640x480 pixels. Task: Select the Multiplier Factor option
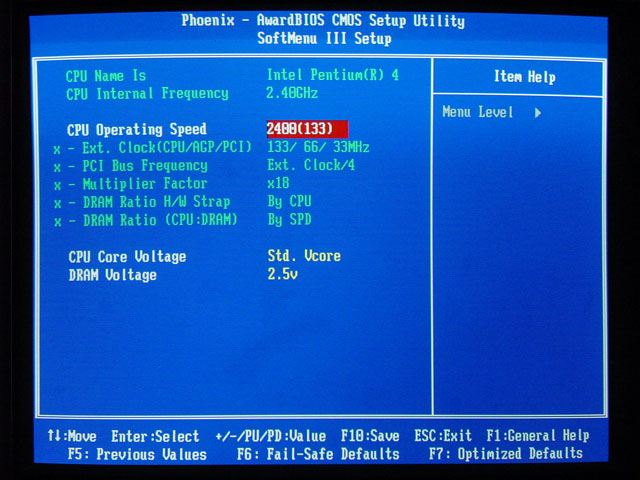(145, 184)
